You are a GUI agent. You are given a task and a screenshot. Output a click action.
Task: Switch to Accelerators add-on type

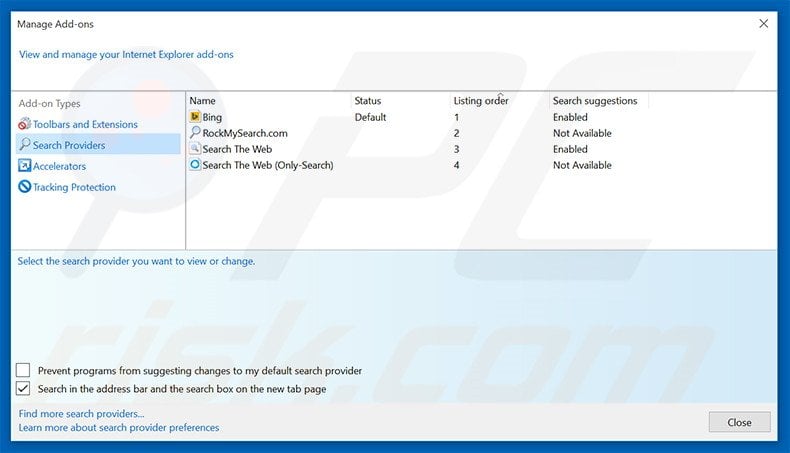[x=59, y=166]
